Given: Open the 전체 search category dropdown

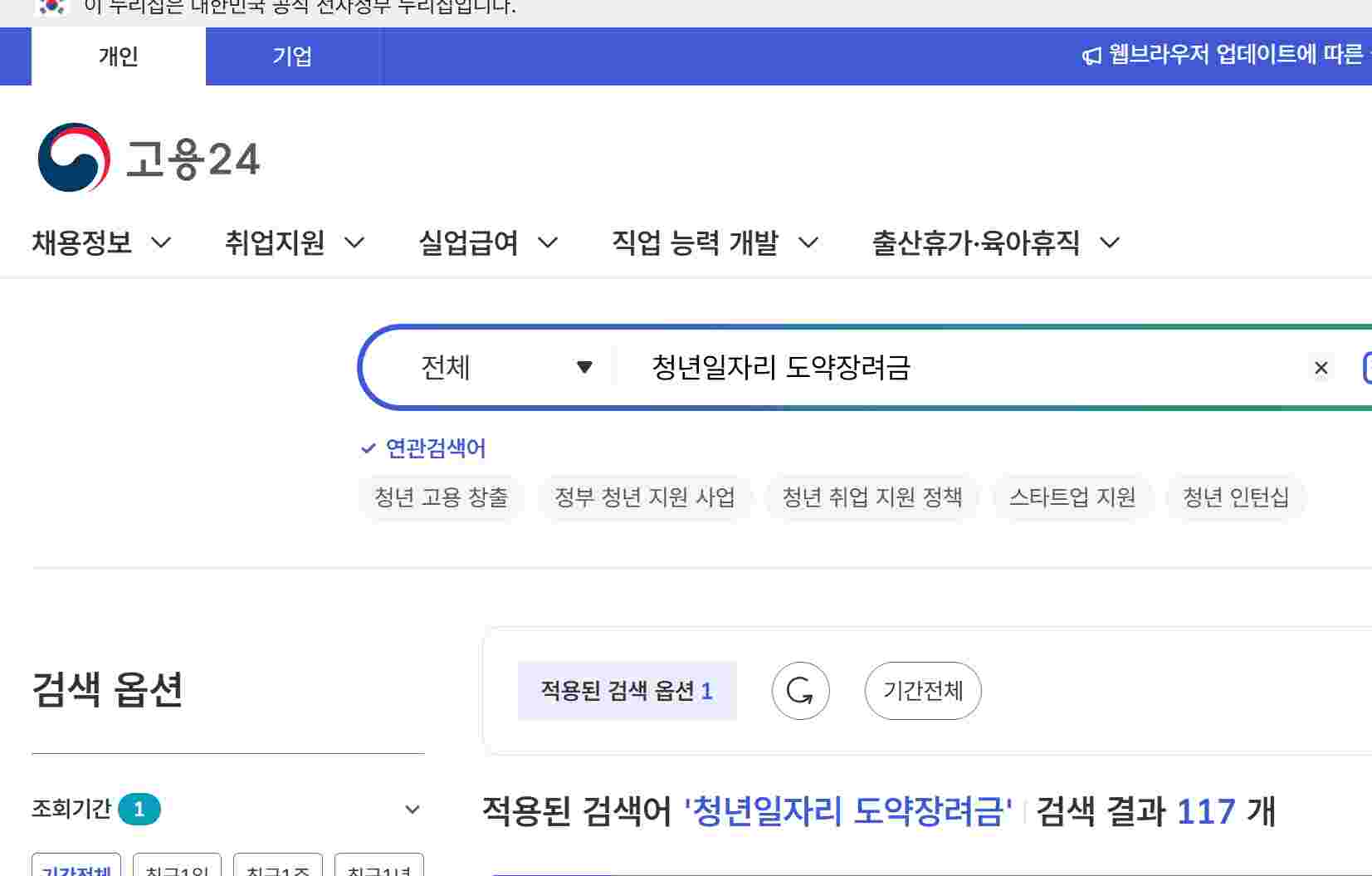Looking at the screenshot, I should tap(506, 367).
